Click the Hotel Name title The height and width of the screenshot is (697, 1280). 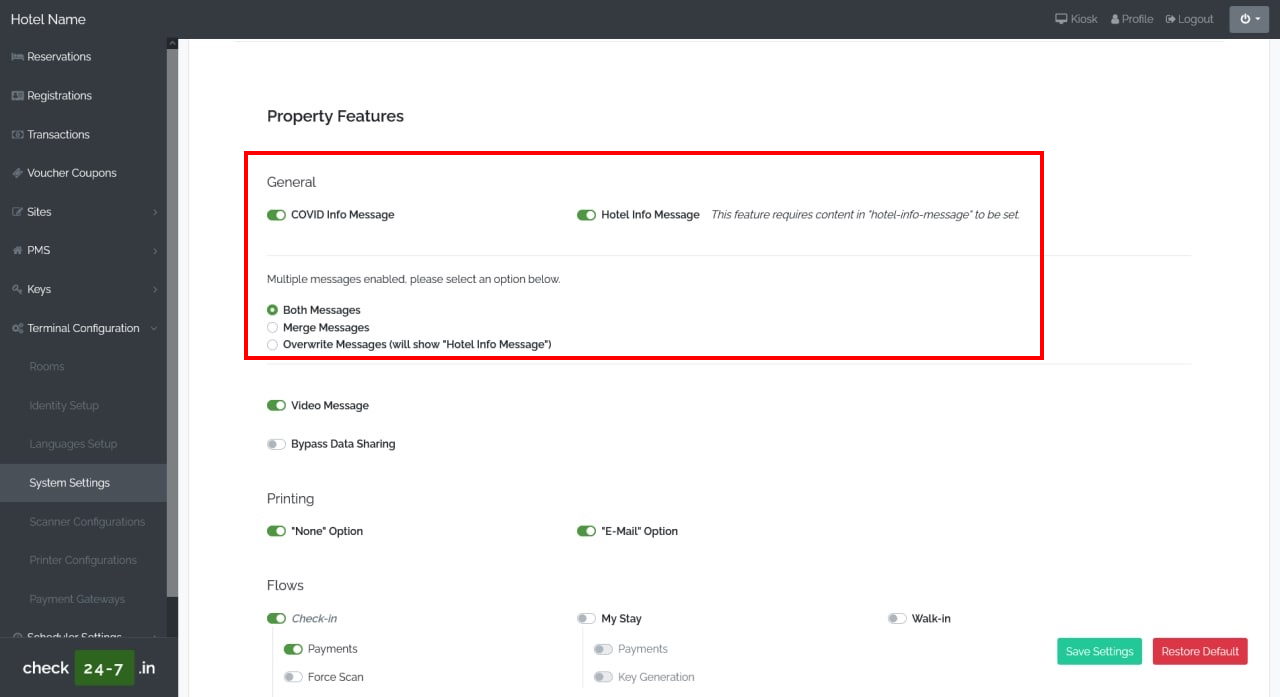[48, 19]
